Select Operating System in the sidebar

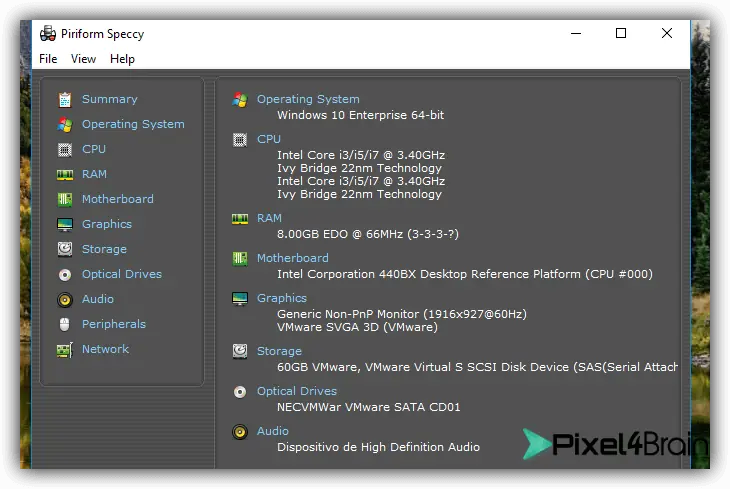tap(133, 124)
